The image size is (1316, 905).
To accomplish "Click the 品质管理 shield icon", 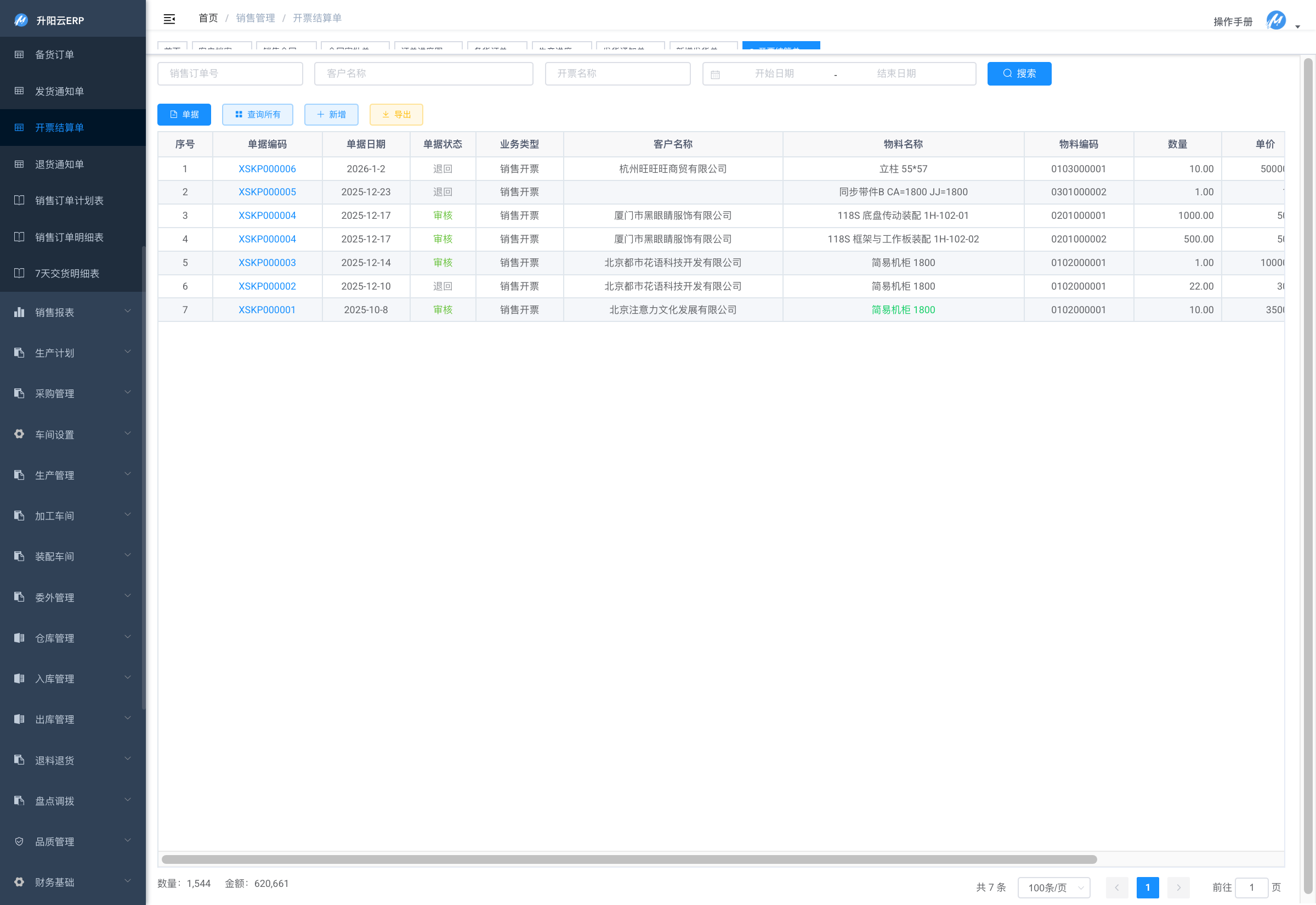I will [x=19, y=841].
